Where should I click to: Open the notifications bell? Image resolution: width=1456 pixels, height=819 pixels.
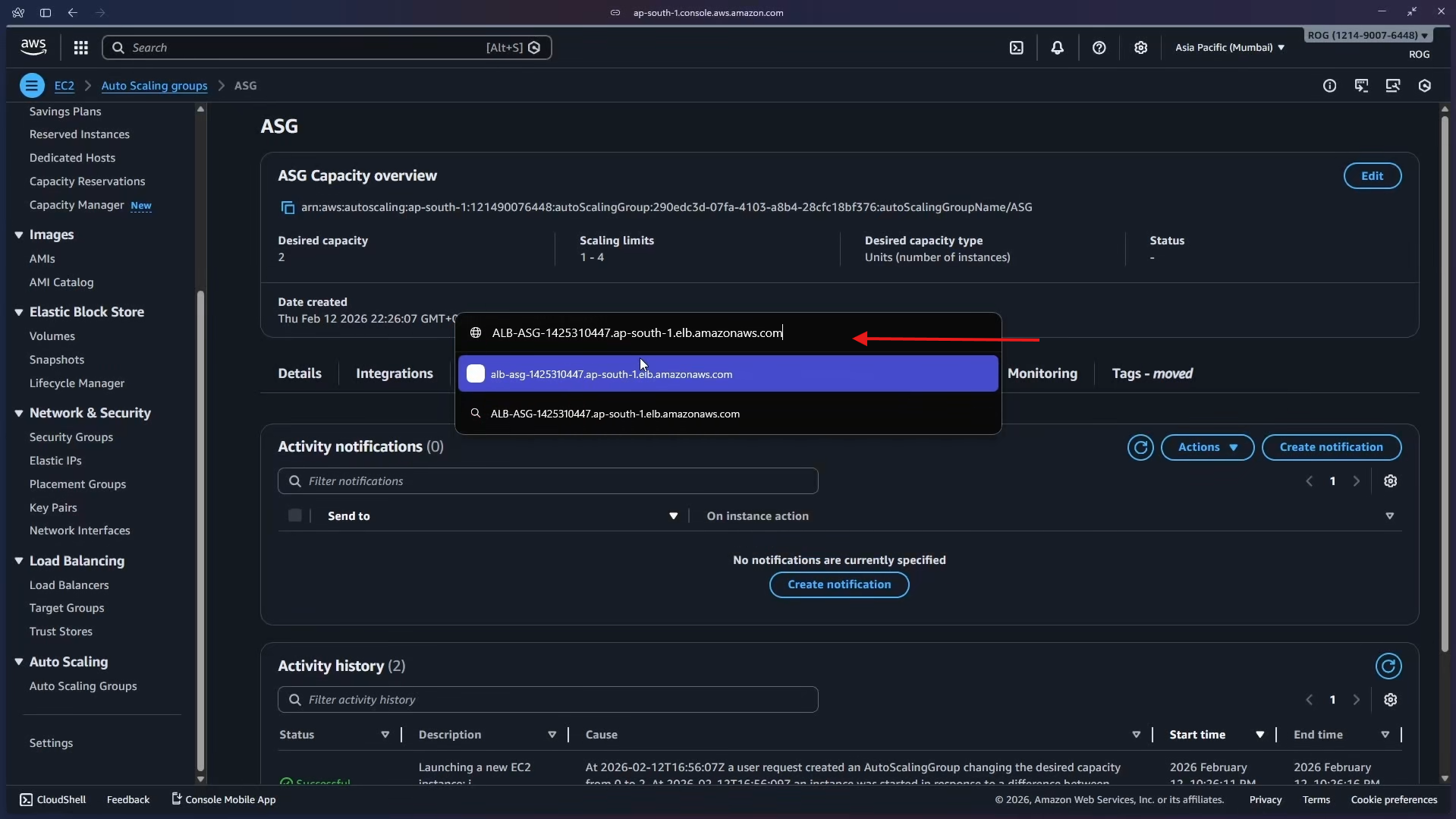[x=1057, y=48]
